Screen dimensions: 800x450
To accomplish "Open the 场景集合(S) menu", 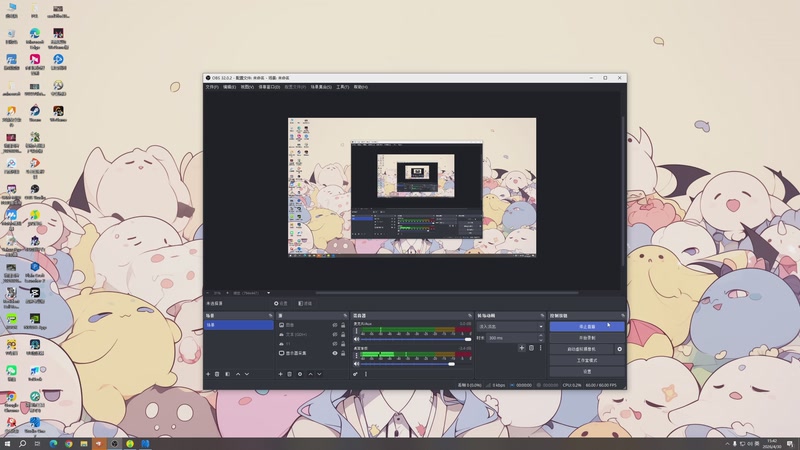I will (321, 87).
